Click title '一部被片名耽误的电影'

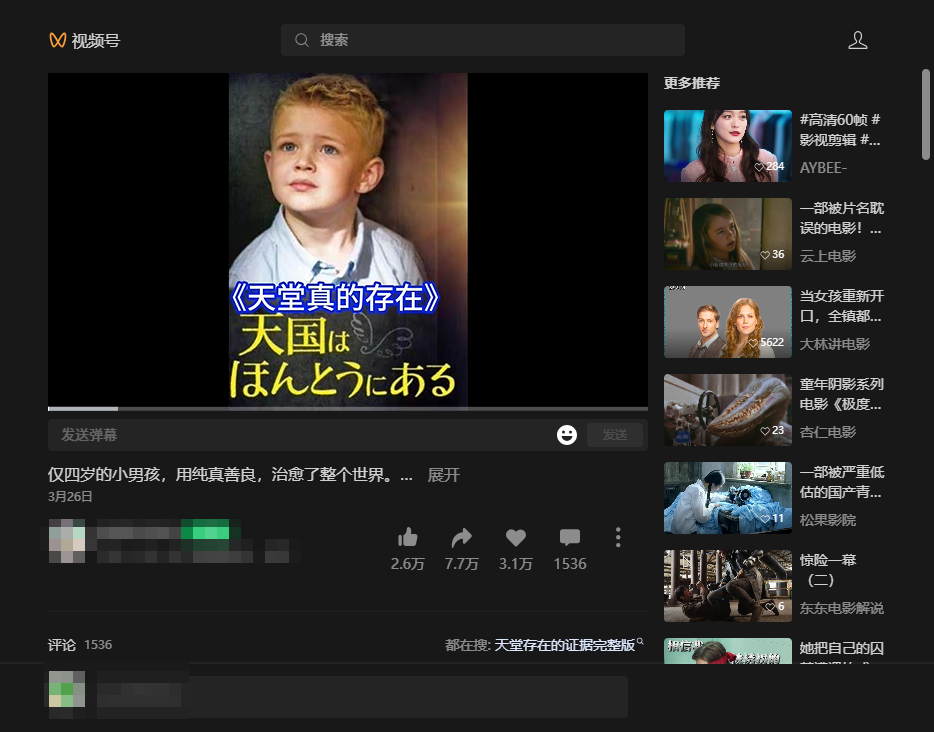tap(841, 218)
